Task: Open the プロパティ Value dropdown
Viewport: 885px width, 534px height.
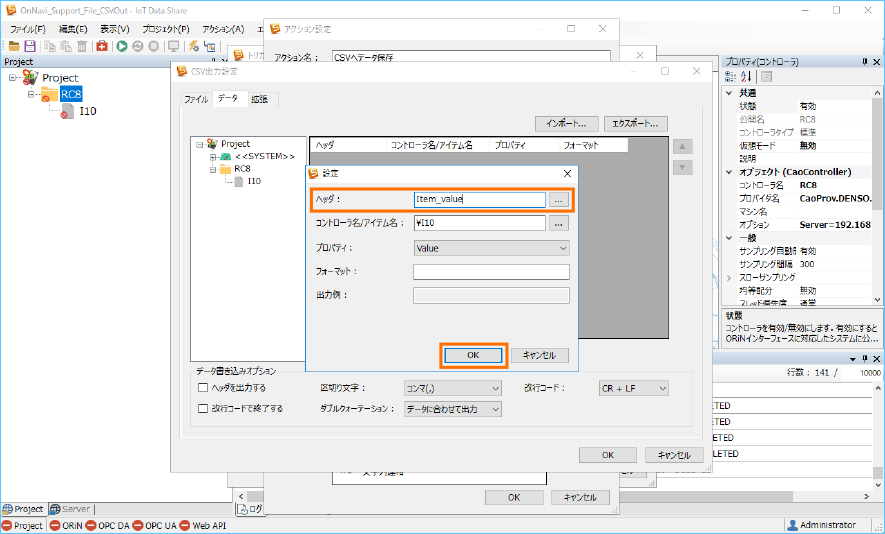Action: point(491,248)
